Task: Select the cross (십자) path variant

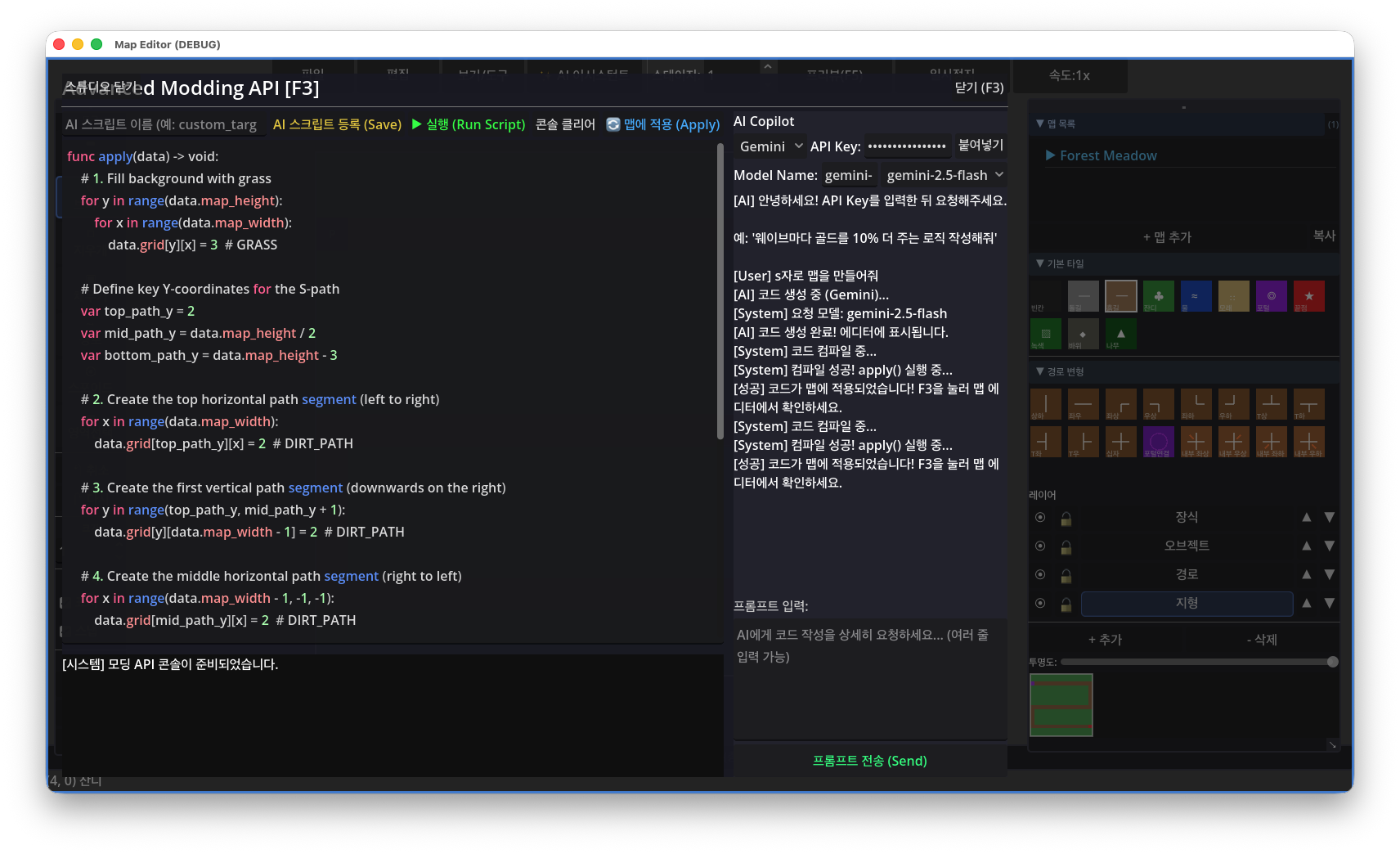Action: [1120, 442]
